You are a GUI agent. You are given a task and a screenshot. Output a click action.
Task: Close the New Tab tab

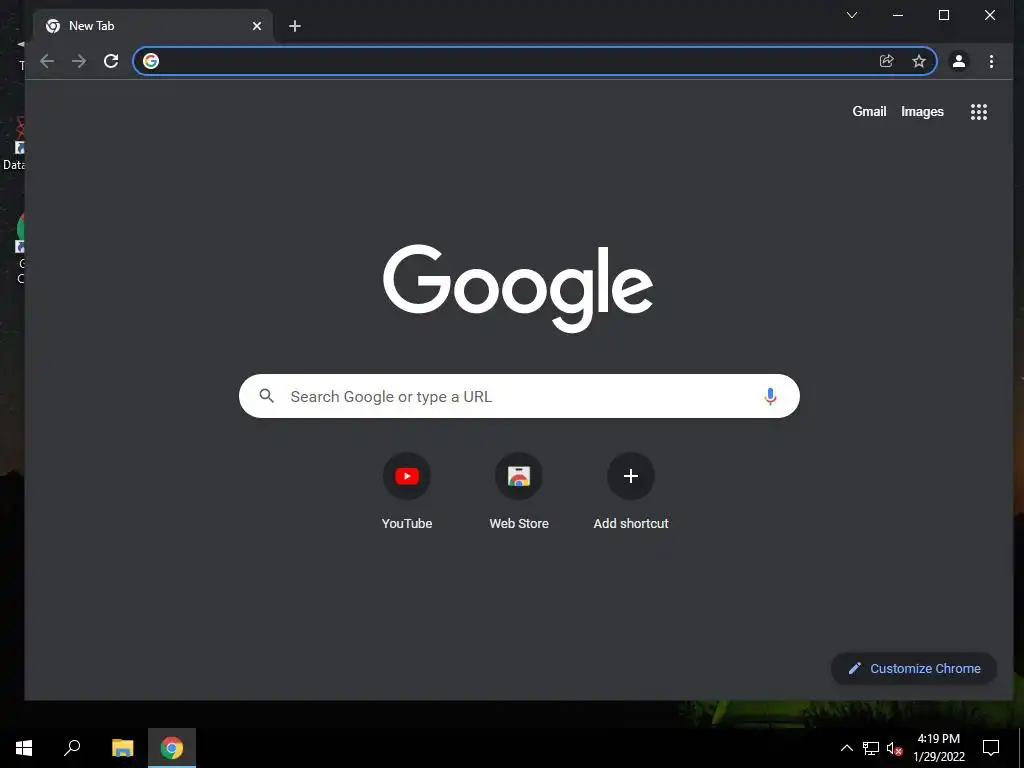(257, 26)
